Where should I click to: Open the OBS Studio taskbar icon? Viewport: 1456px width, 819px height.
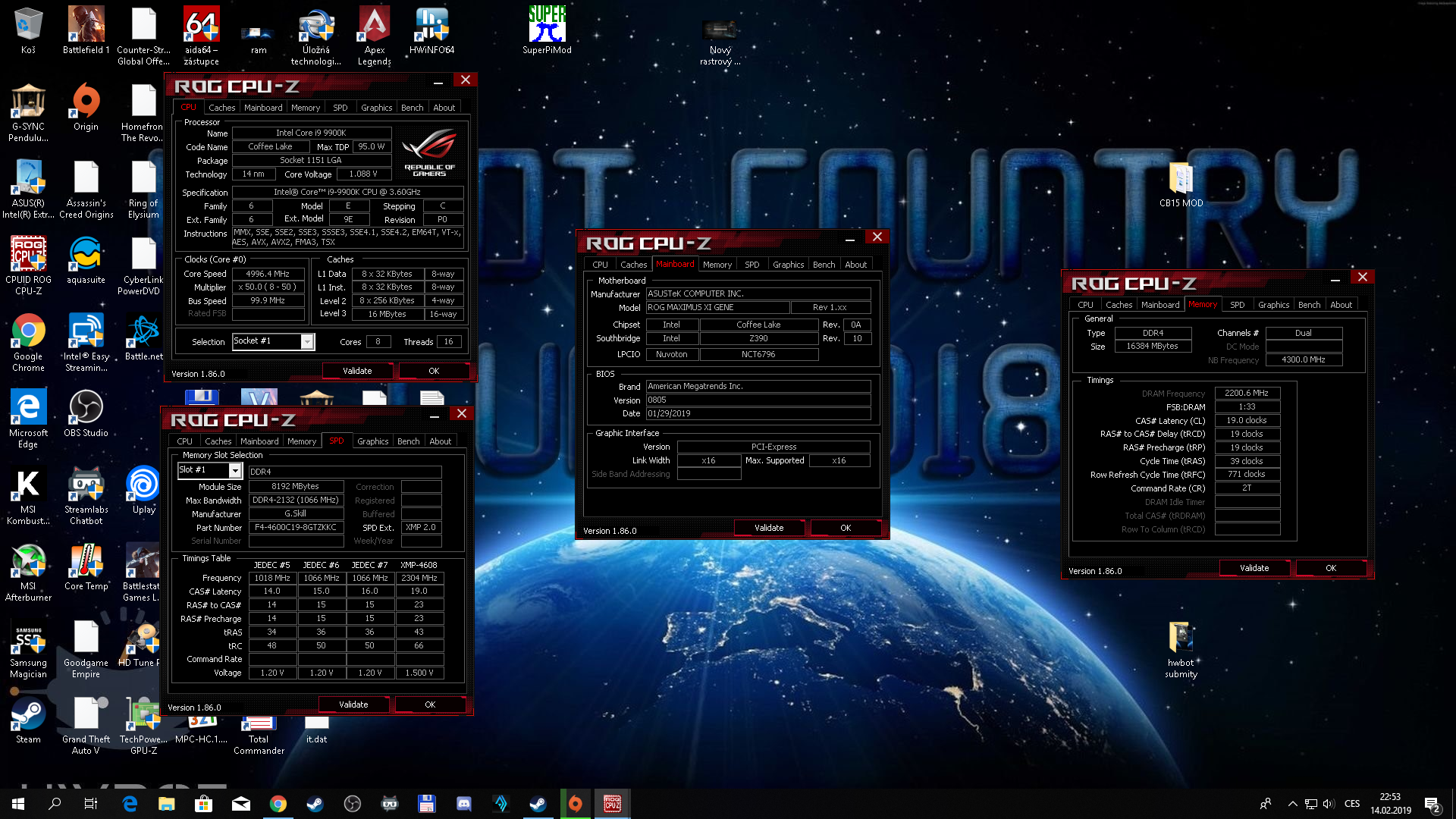(x=353, y=804)
